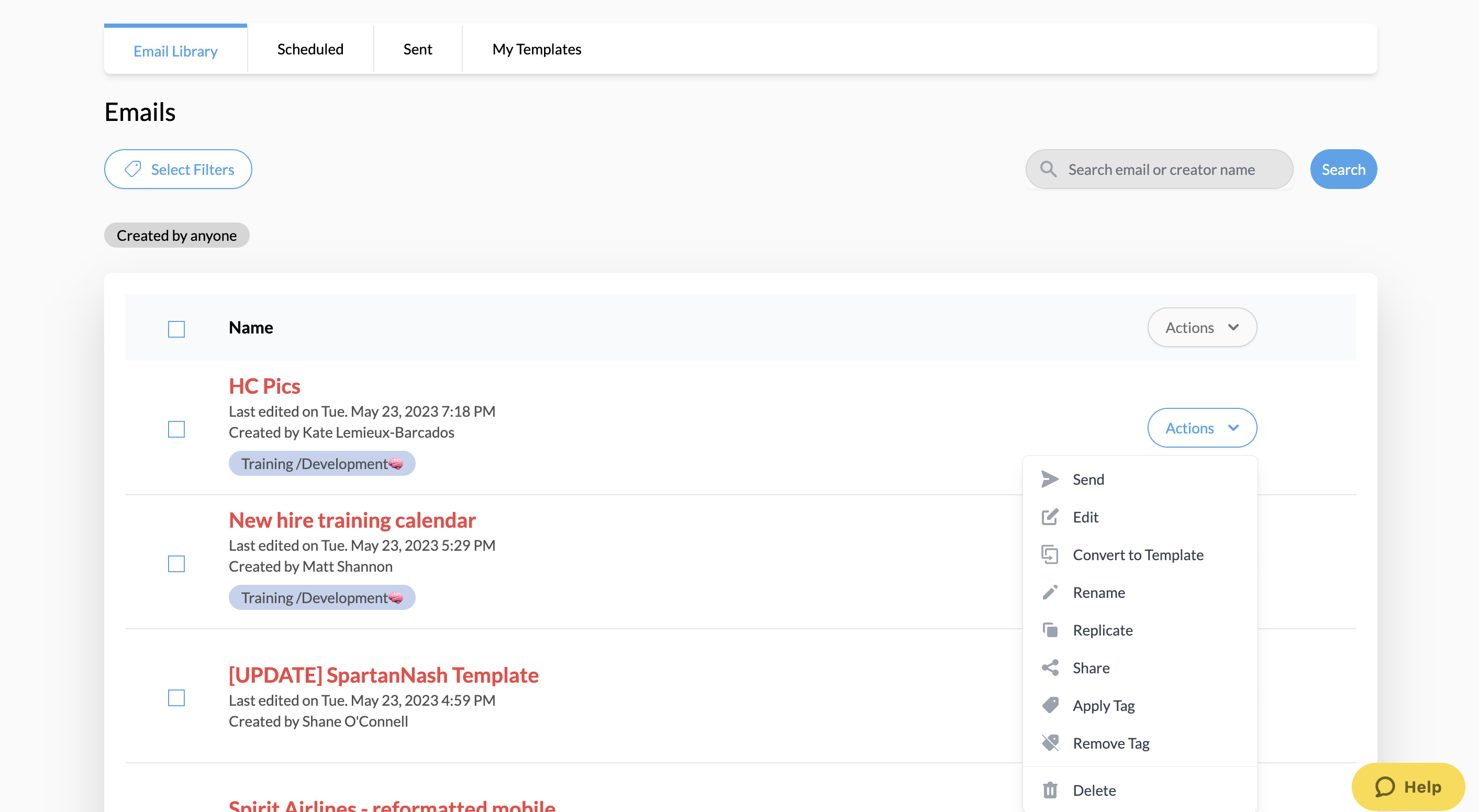The width and height of the screenshot is (1479, 812).
Task: Click 'Created by Shane O'Connell' text
Action: [x=318, y=721]
